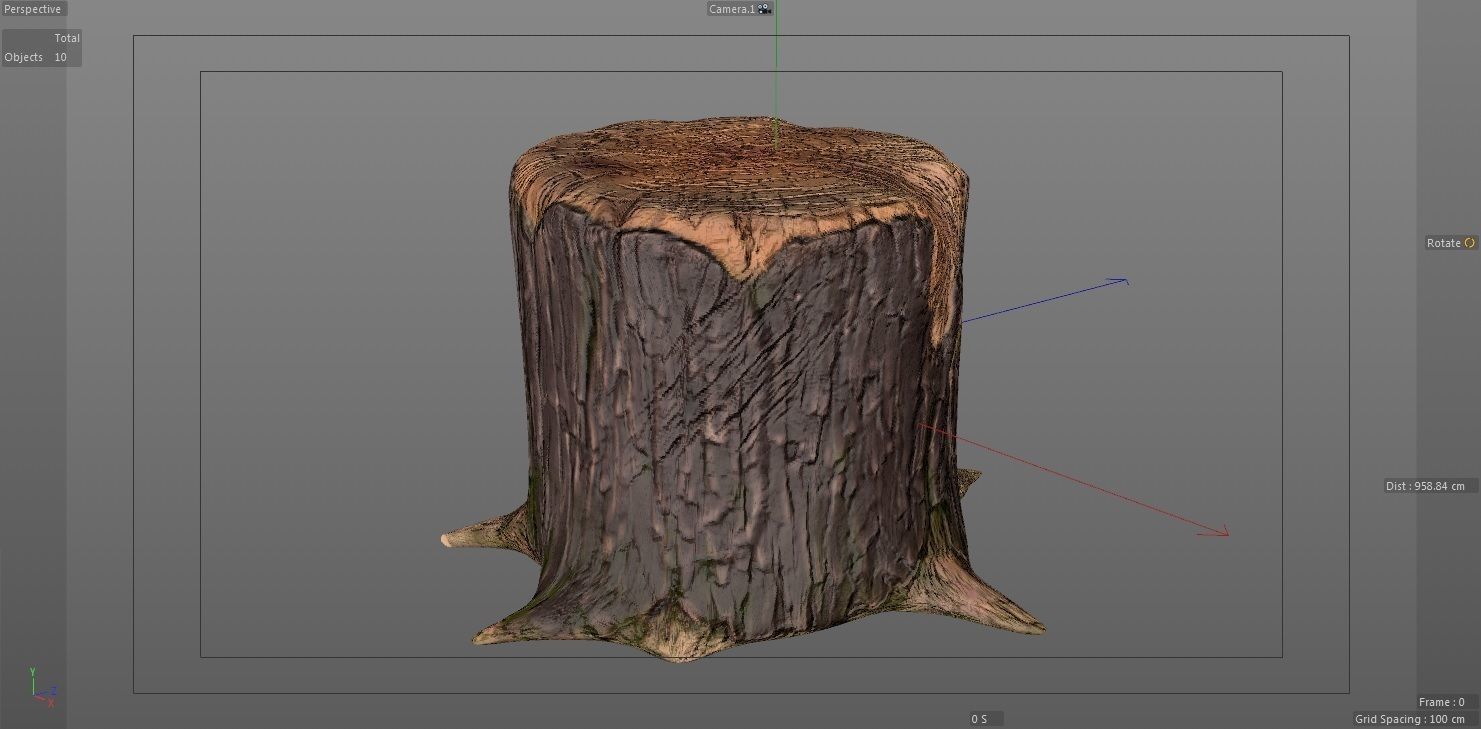1481x729 pixels.
Task: Click the blue Z axis arrow tip
Action: click(x=1120, y=281)
